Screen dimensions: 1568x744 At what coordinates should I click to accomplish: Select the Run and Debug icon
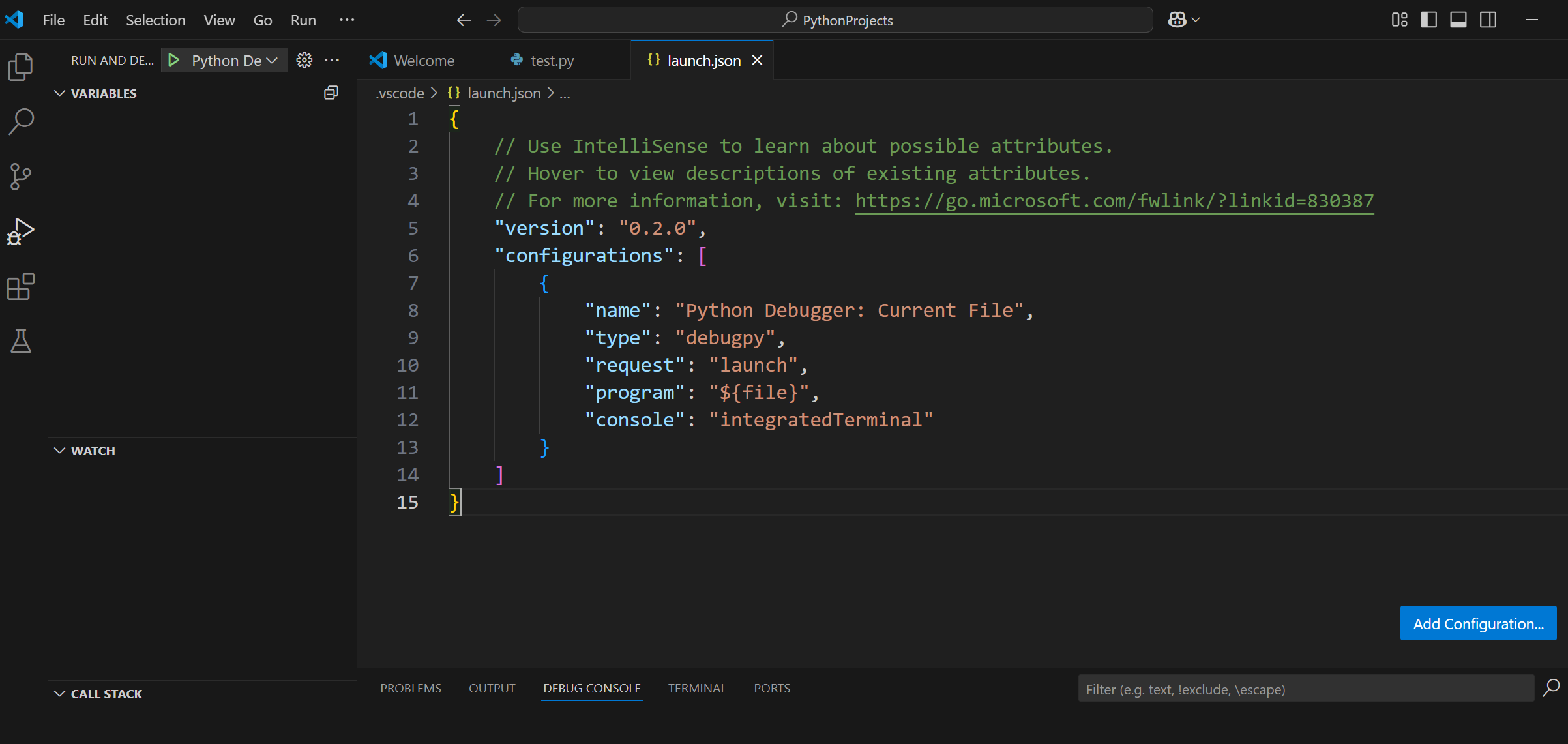(21, 230)
